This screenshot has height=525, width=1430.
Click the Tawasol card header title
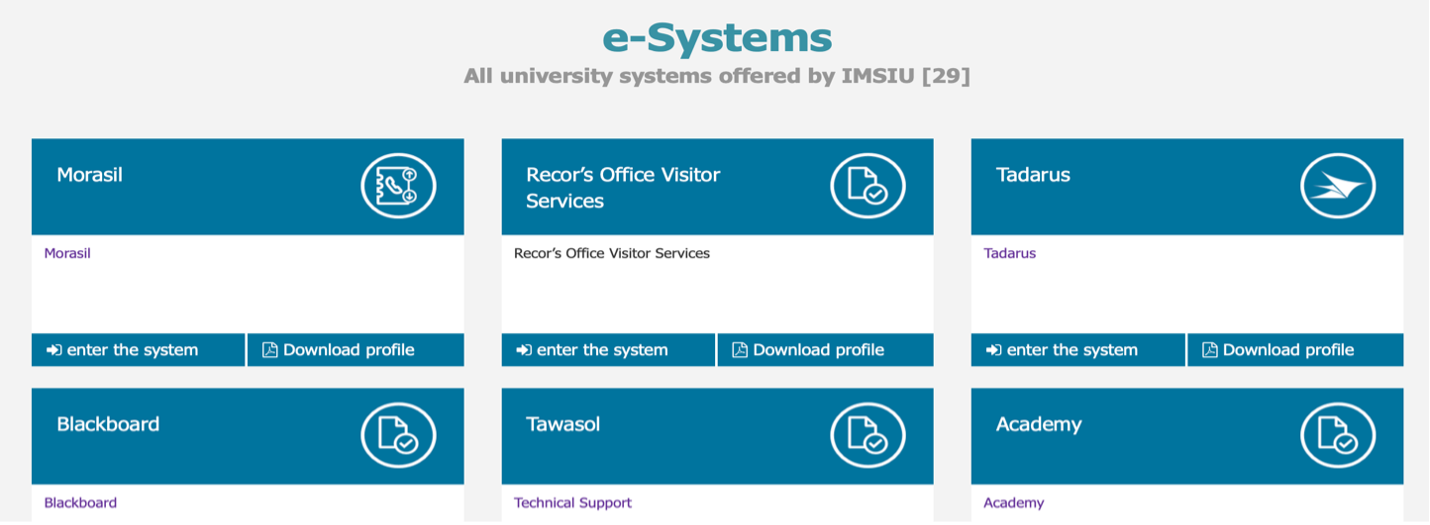(x=563, y=424)
